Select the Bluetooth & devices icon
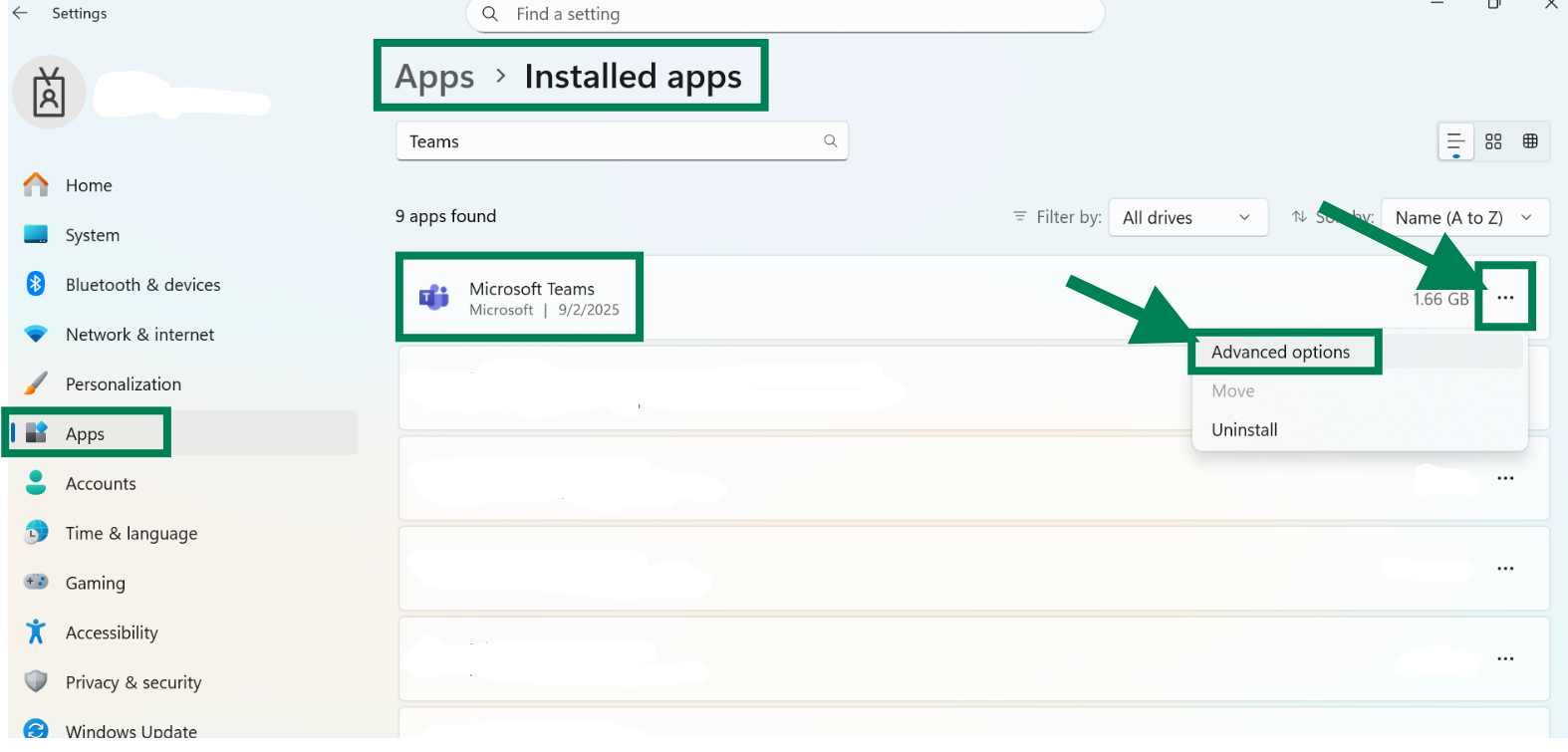 [36, 284]
